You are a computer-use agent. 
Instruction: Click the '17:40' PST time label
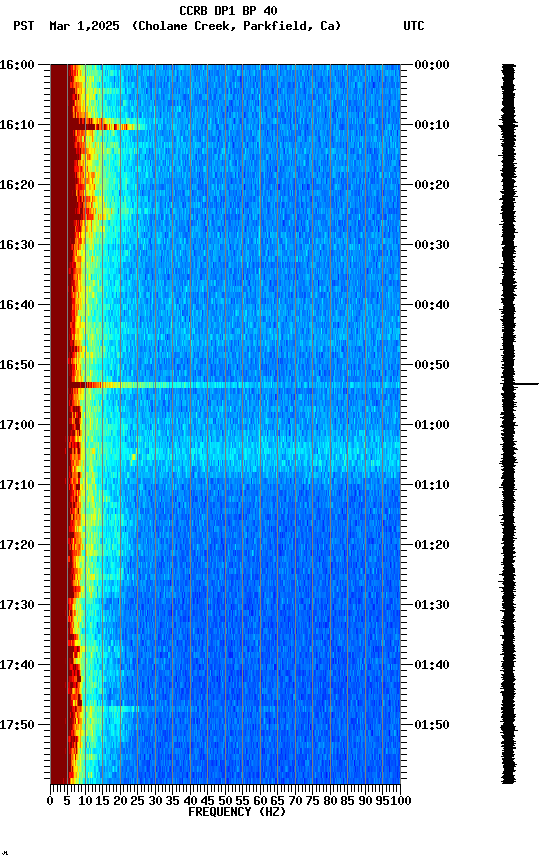(17, 665)
